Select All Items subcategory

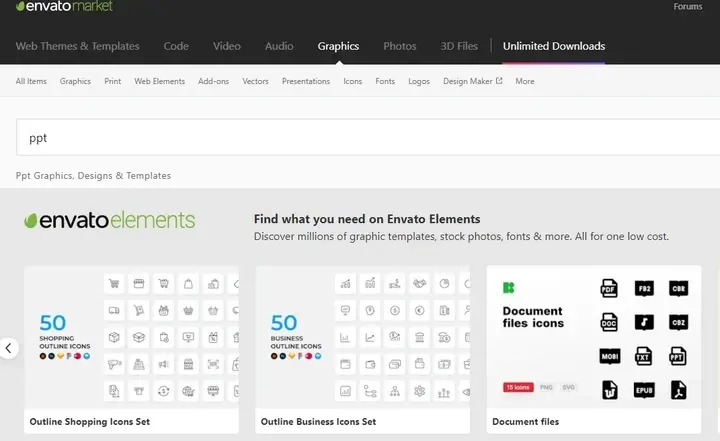point(31,81)
